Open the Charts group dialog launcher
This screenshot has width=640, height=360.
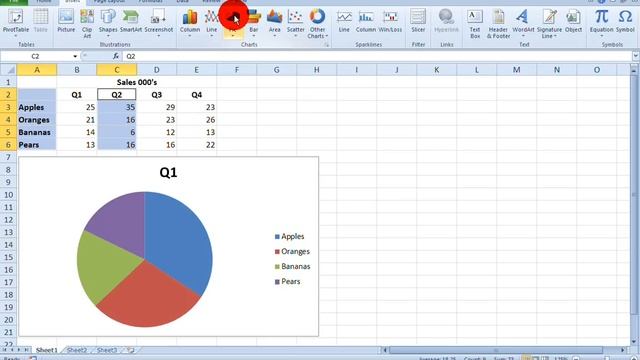pos(327,44)
